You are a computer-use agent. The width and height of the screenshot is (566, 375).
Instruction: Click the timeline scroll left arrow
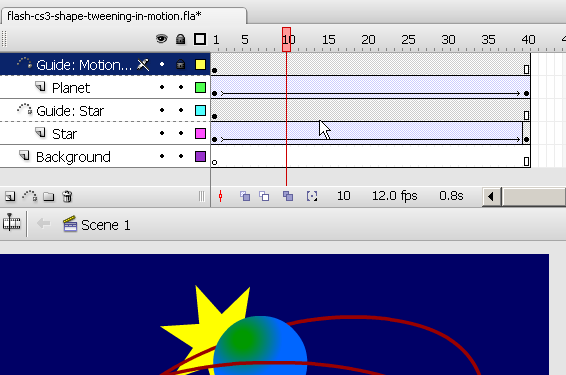point(491,196)
